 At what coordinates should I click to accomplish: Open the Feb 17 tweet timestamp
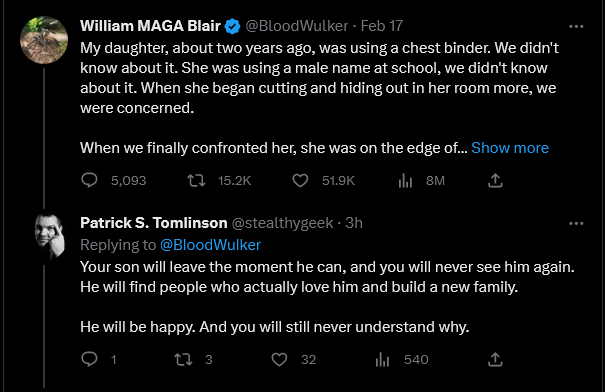coord(382,26)
